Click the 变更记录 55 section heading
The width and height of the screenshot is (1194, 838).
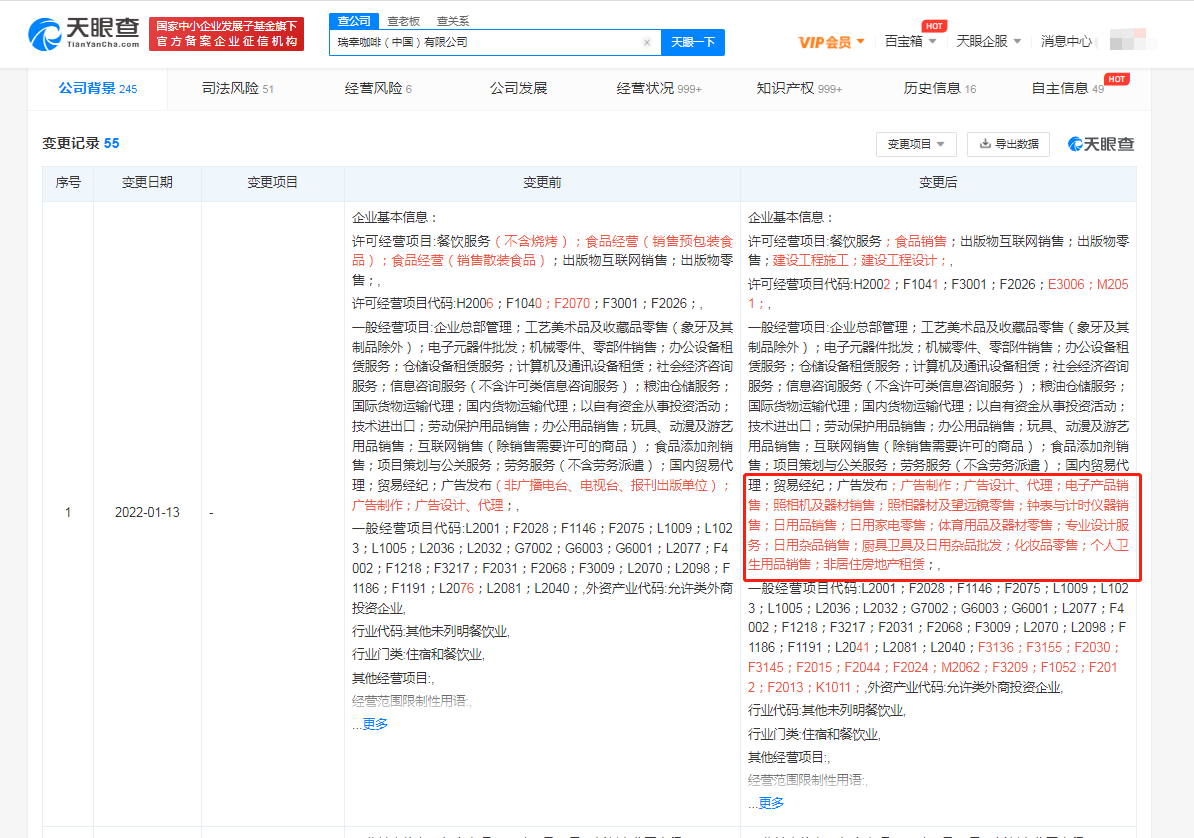point(81,143)
